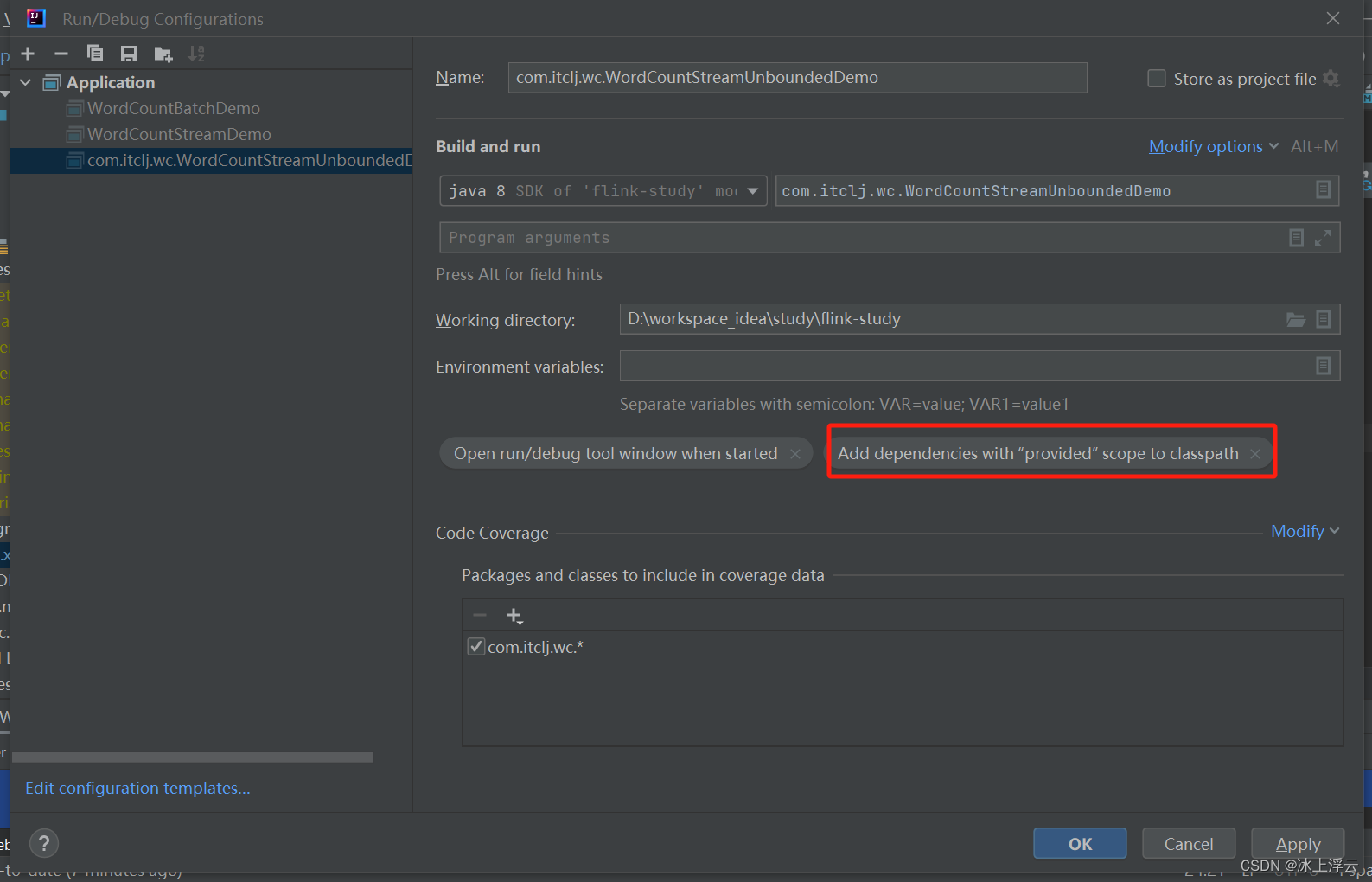Expand the Program arguments field
Viewport: 1372px width, 882px height.
click(1323, 238)
